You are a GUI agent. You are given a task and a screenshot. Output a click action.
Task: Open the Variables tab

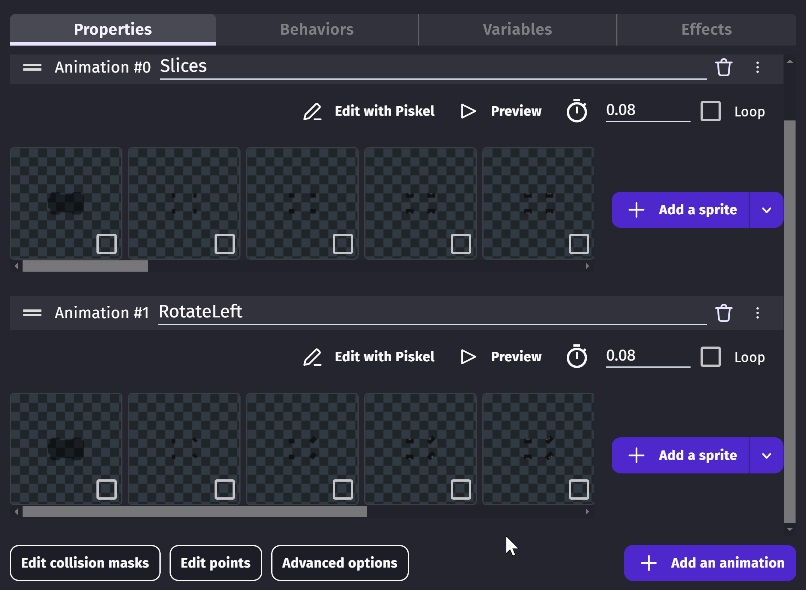click(517, 29)
